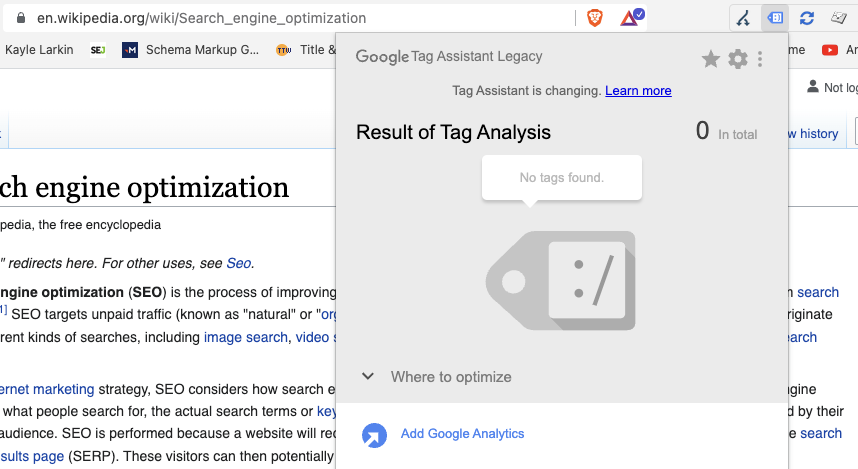The width and height of the screenshot is (858, 469).
Task: Open the SEJ bookmark icon
Action: pyautogui.click(x=98, y=50)
